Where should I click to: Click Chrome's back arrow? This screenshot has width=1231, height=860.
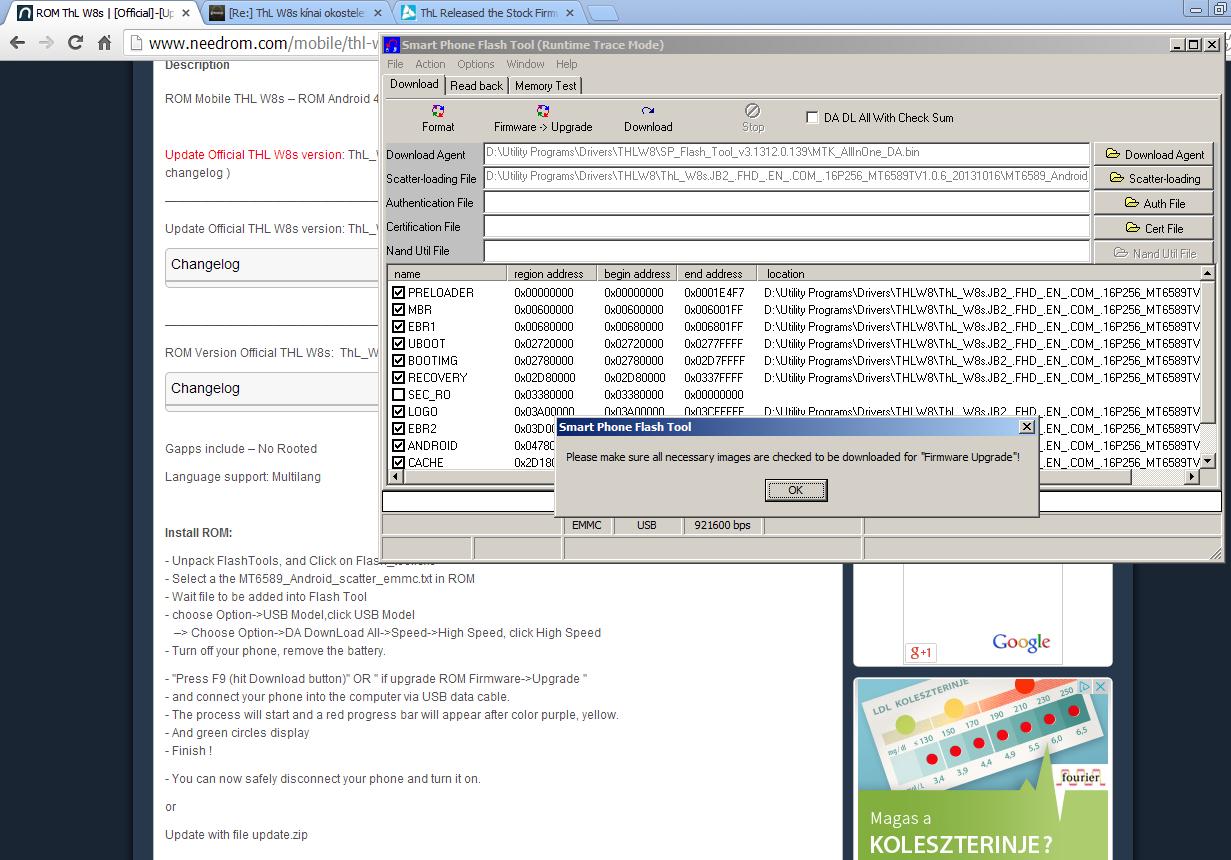pos(16,42)
